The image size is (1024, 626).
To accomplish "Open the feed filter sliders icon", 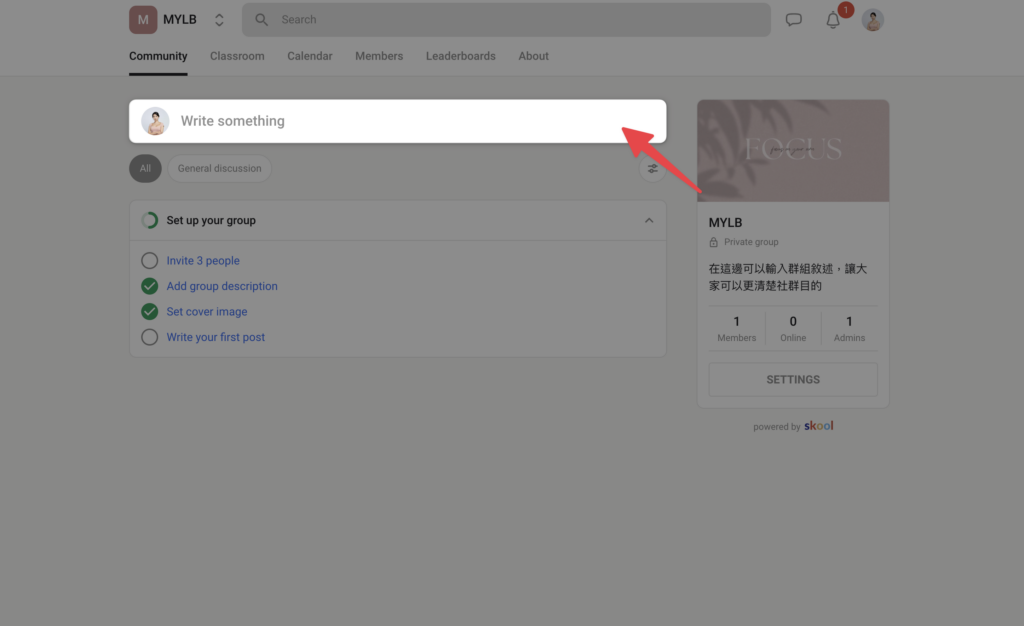I will click(652, 168).
